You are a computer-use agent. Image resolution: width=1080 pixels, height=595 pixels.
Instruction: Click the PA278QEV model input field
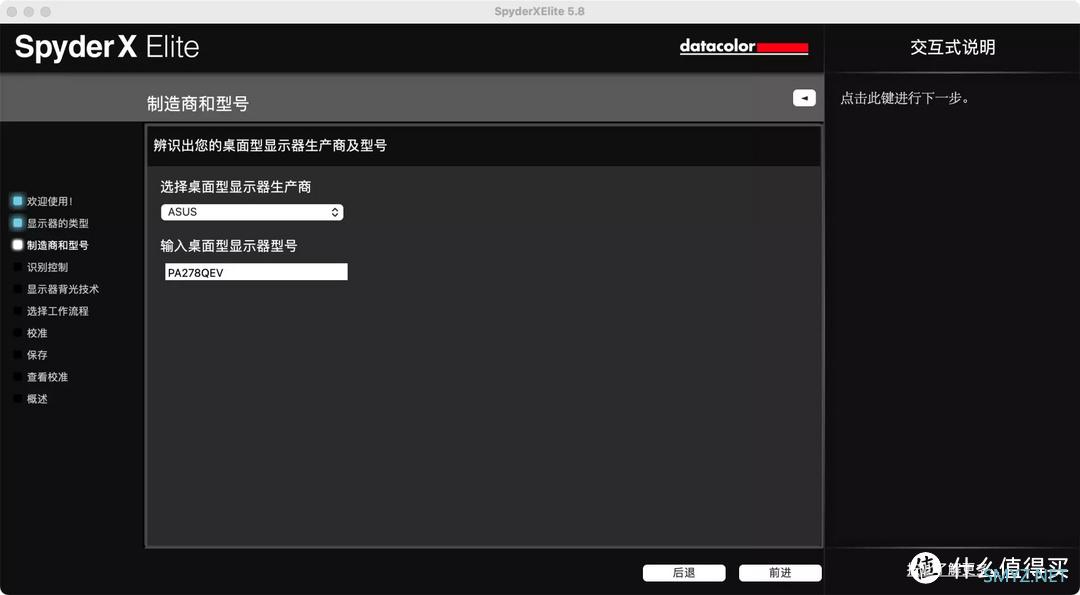[255, 271]
